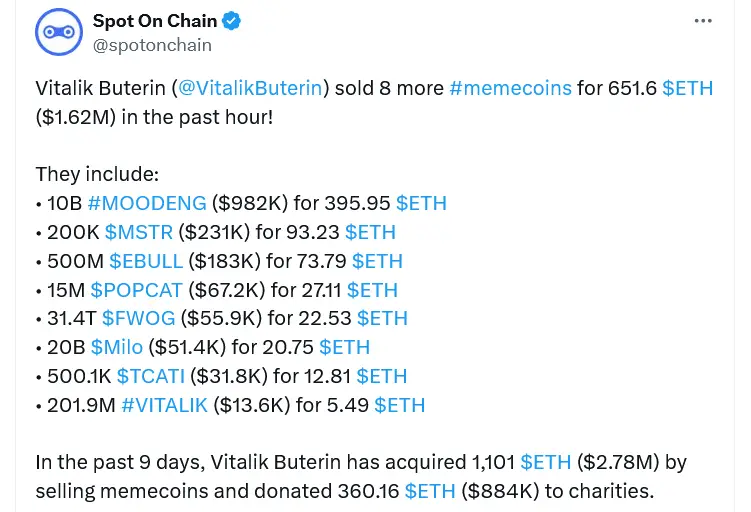Click the $ETH cashtag after 360.16
The image size is (751, 512).
point(430,491)
